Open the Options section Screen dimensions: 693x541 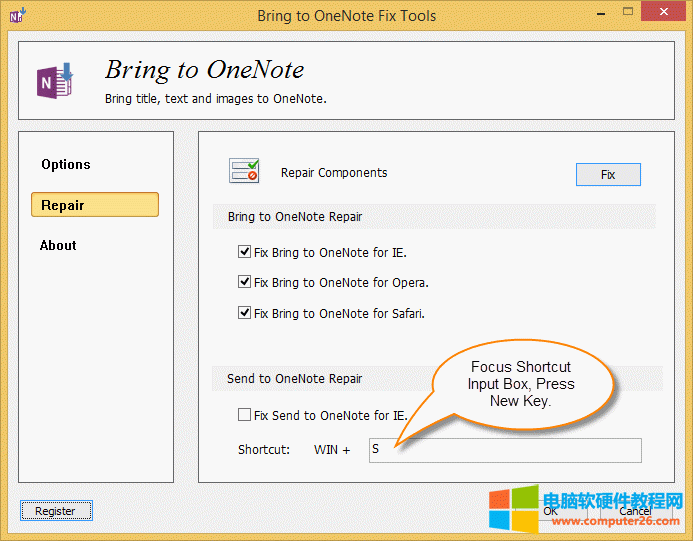(x=66, y=165)
